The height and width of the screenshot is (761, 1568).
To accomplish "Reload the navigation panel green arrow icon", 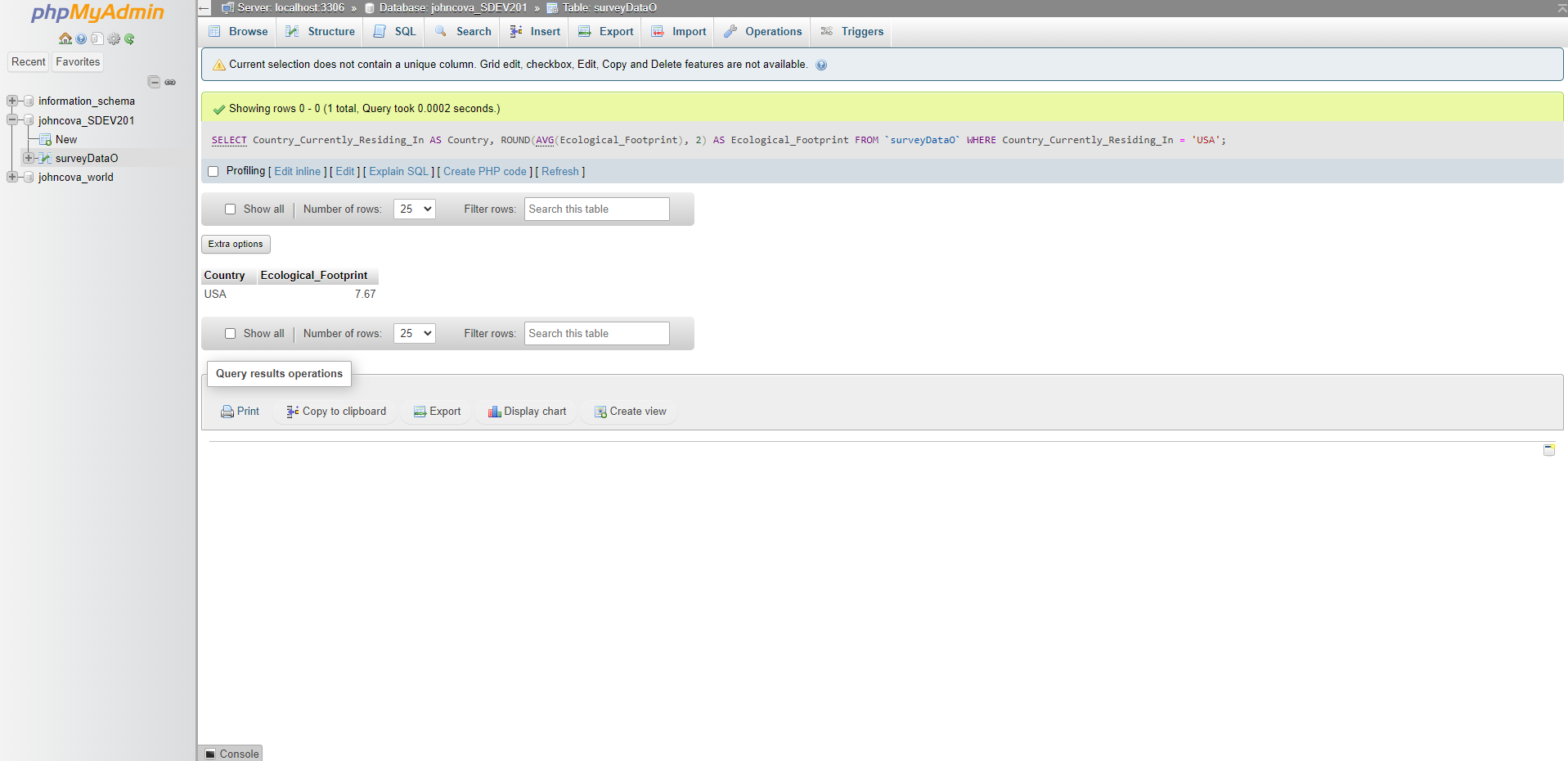I will point(129,38).
